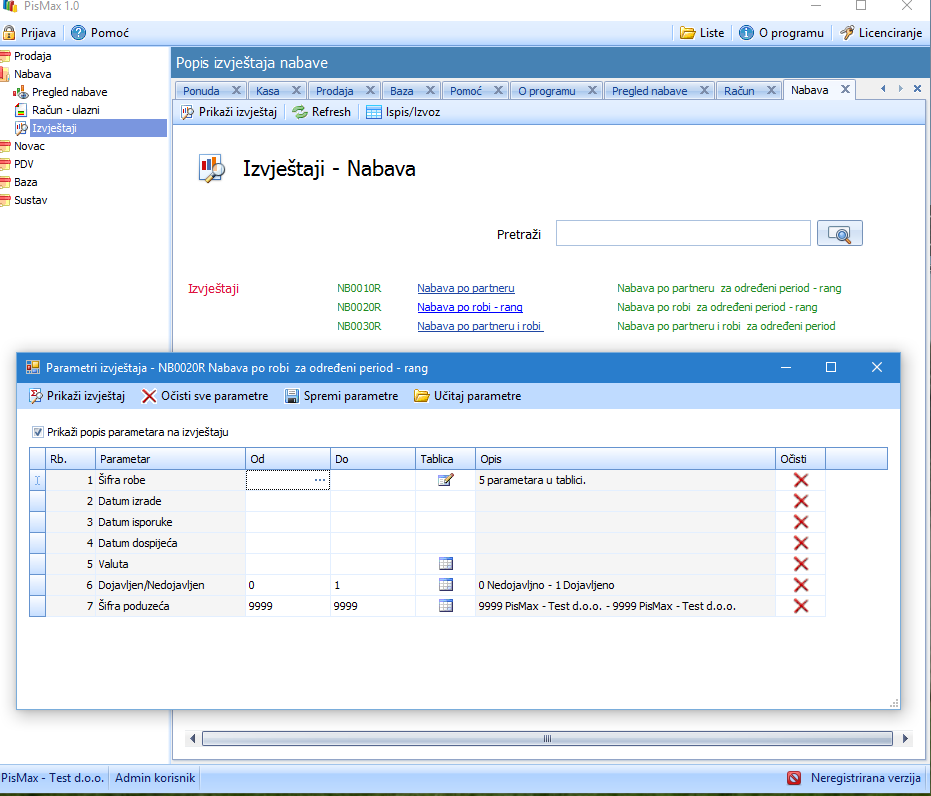Viewport: 931px width, 796px height.
Task: Click Učitaj parametre folder button
Action: click(468, 396)
